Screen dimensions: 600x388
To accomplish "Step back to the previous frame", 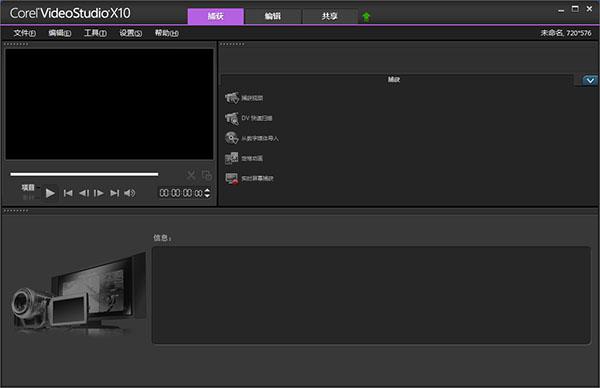I will [x=83, y=193].
